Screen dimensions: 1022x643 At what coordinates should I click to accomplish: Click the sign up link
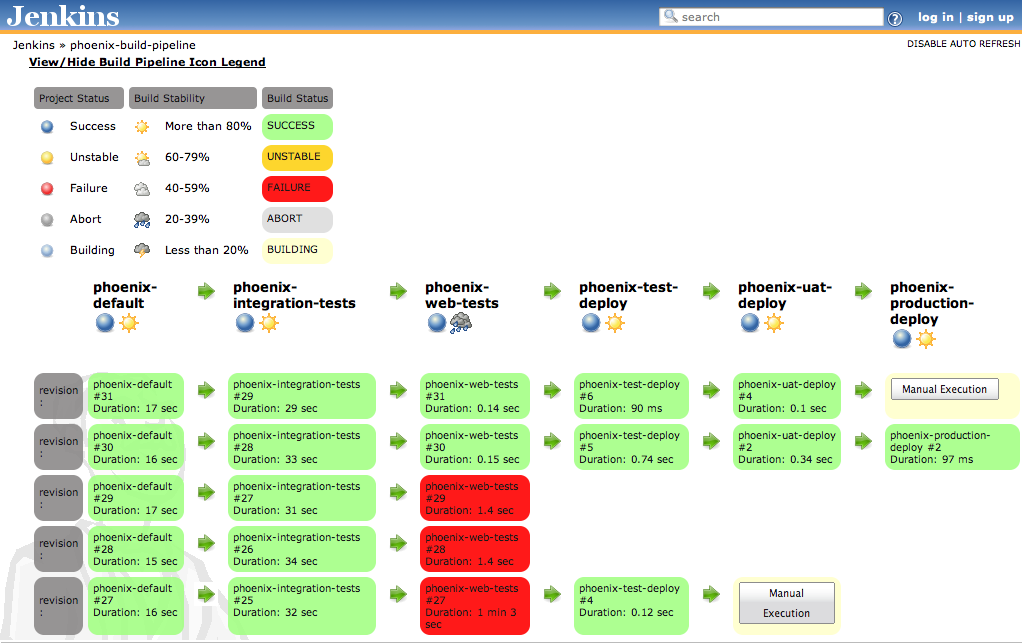989,17
